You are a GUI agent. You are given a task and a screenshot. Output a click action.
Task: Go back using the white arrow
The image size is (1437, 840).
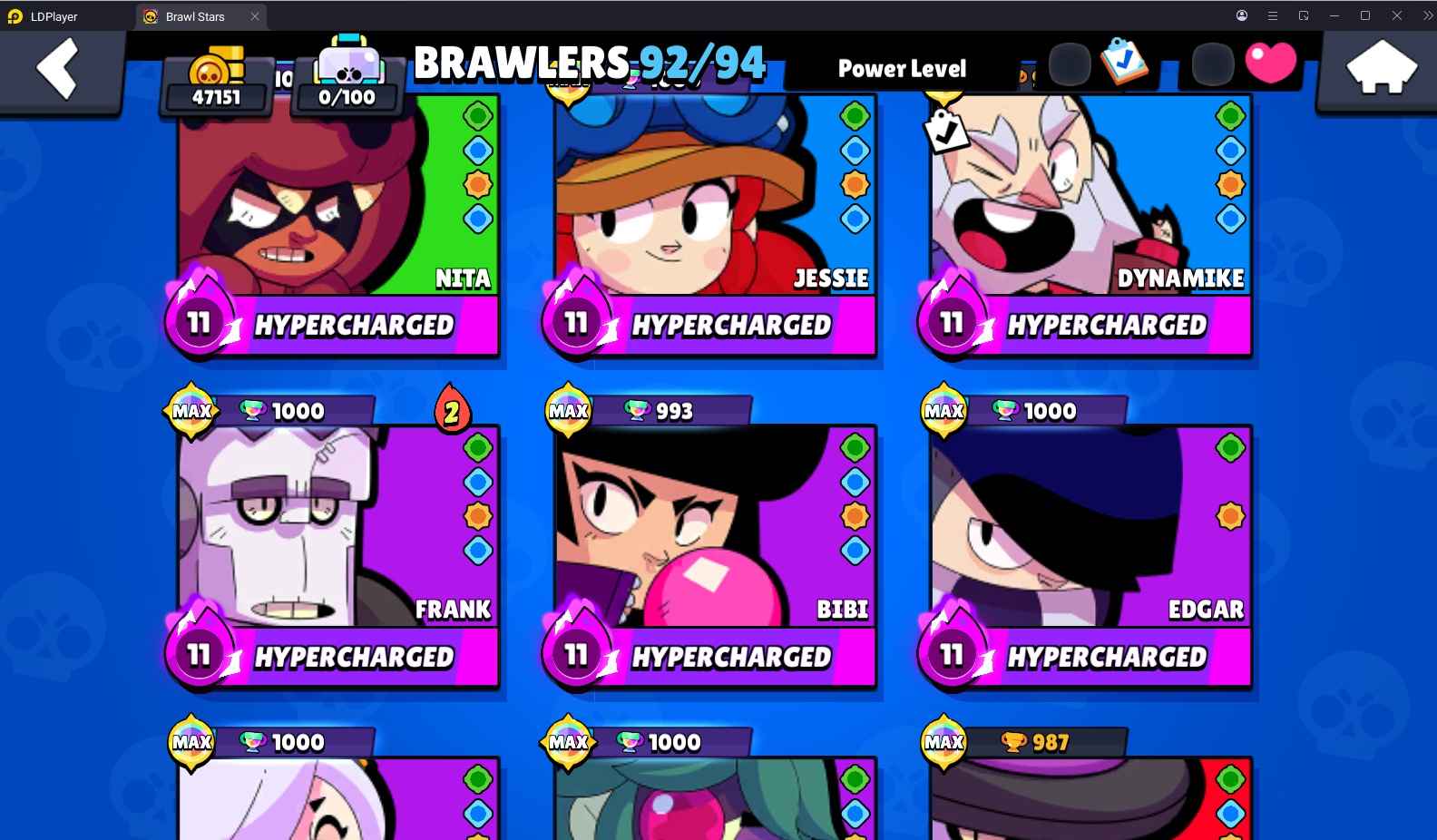point(57,69)
